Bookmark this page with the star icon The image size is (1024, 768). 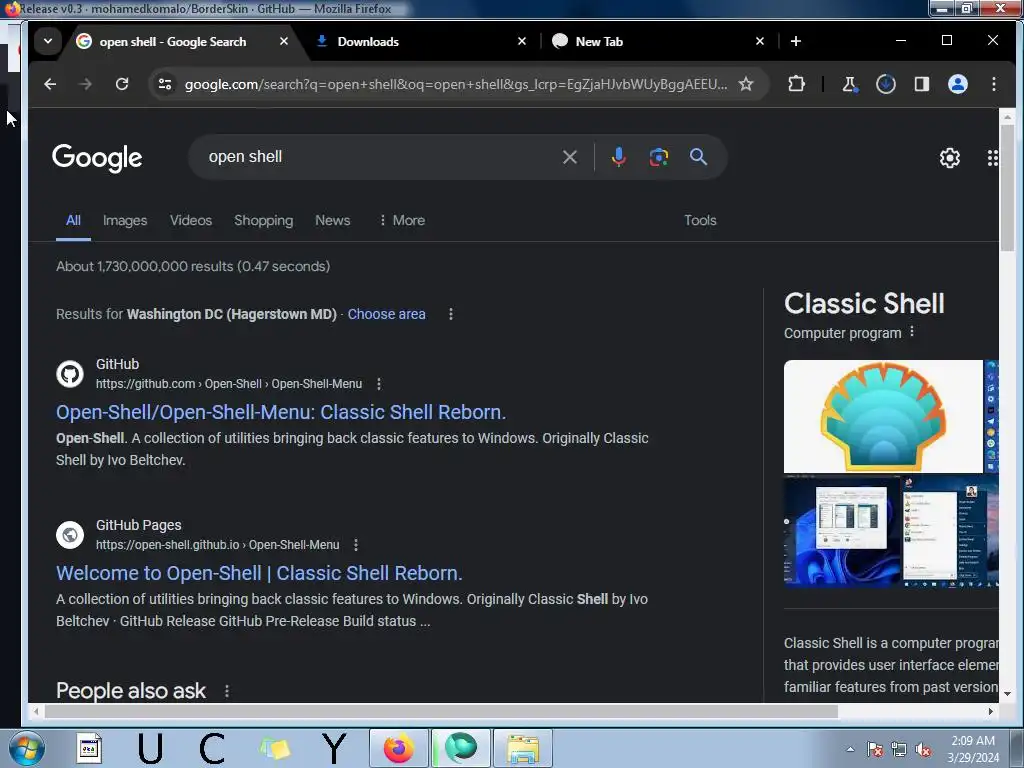coord(746,84)
